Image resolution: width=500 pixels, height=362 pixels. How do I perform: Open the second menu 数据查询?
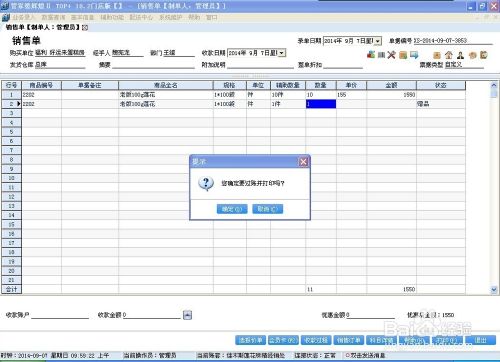(x=53, y=17)
